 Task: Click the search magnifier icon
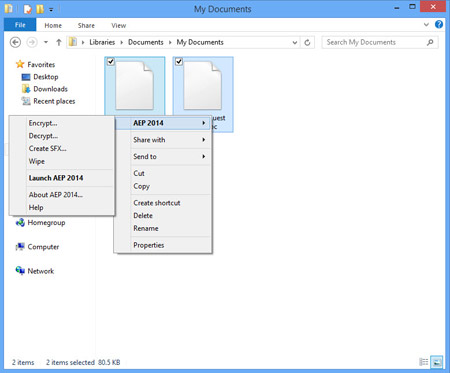point(430,42)
